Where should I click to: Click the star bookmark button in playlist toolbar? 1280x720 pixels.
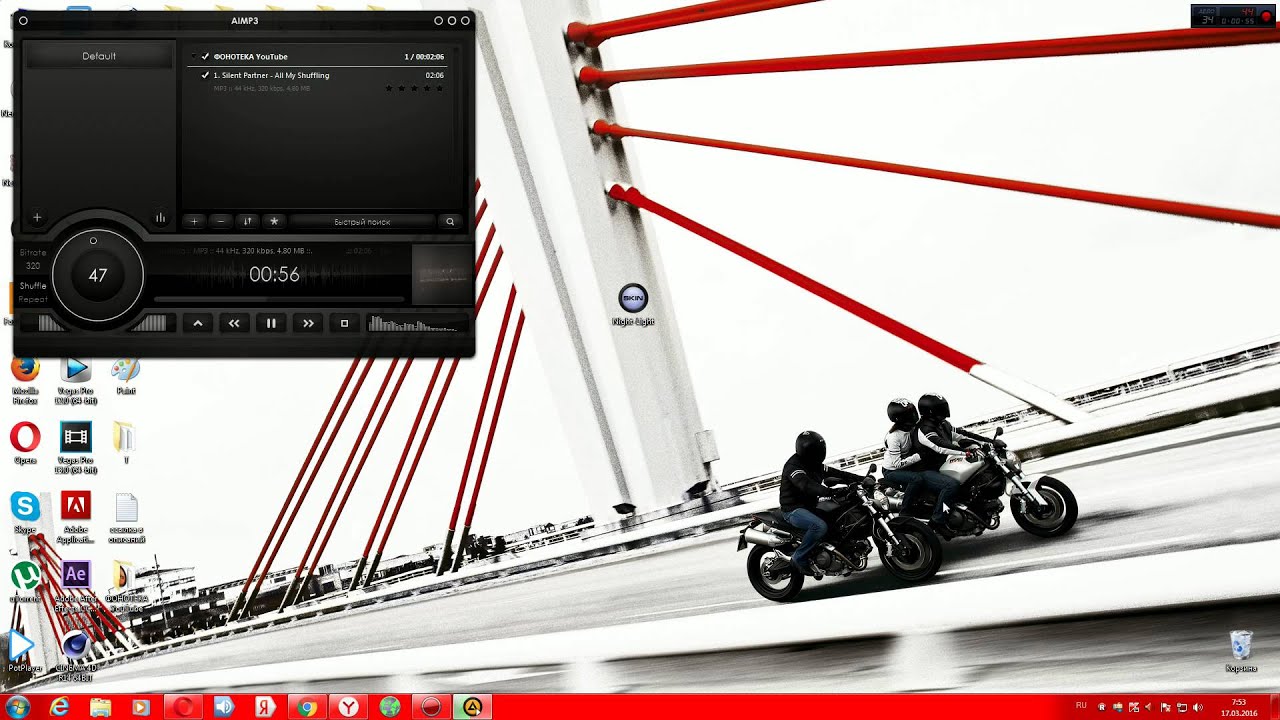(x=274, y=221)
